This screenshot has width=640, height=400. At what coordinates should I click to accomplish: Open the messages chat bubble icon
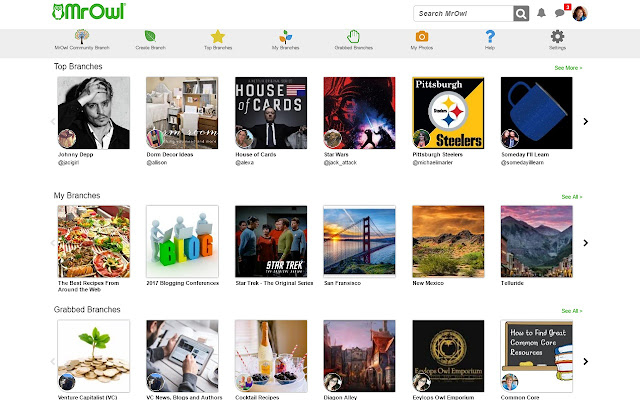tap(560, 13)
